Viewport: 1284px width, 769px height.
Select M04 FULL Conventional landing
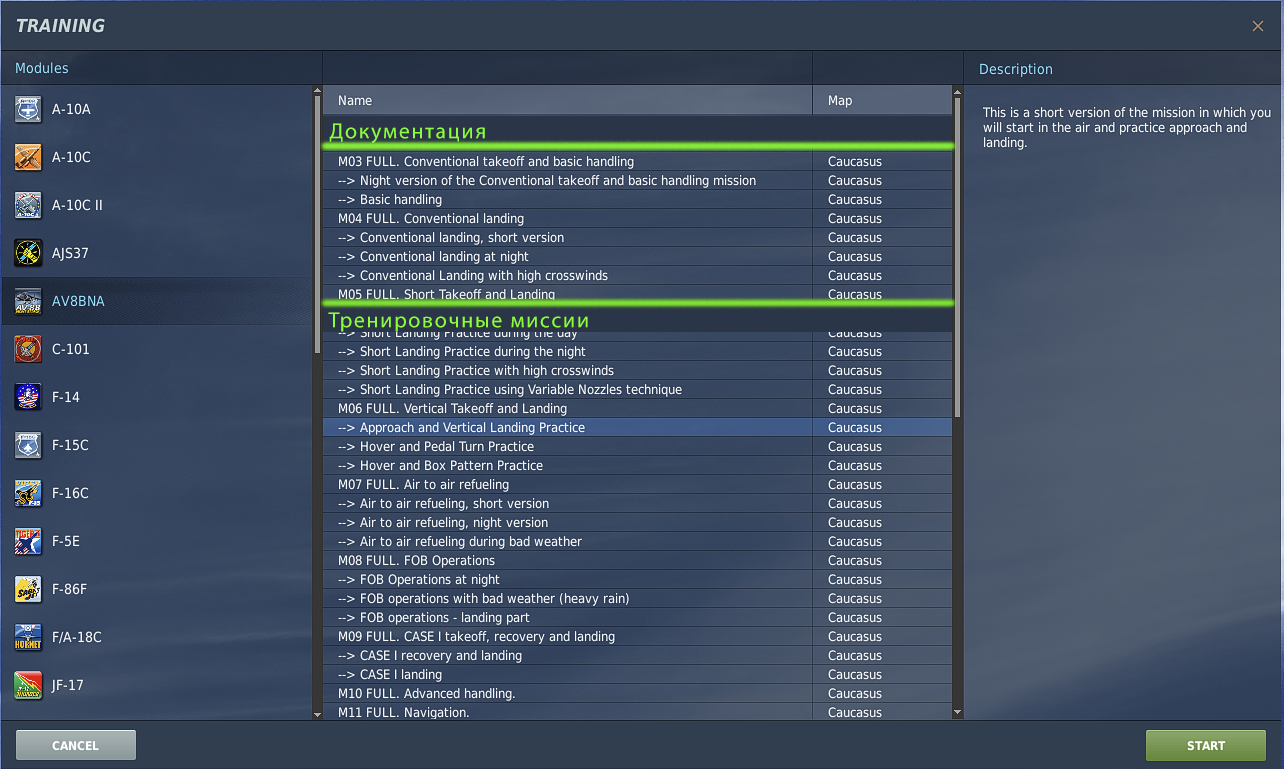(638, 218)
